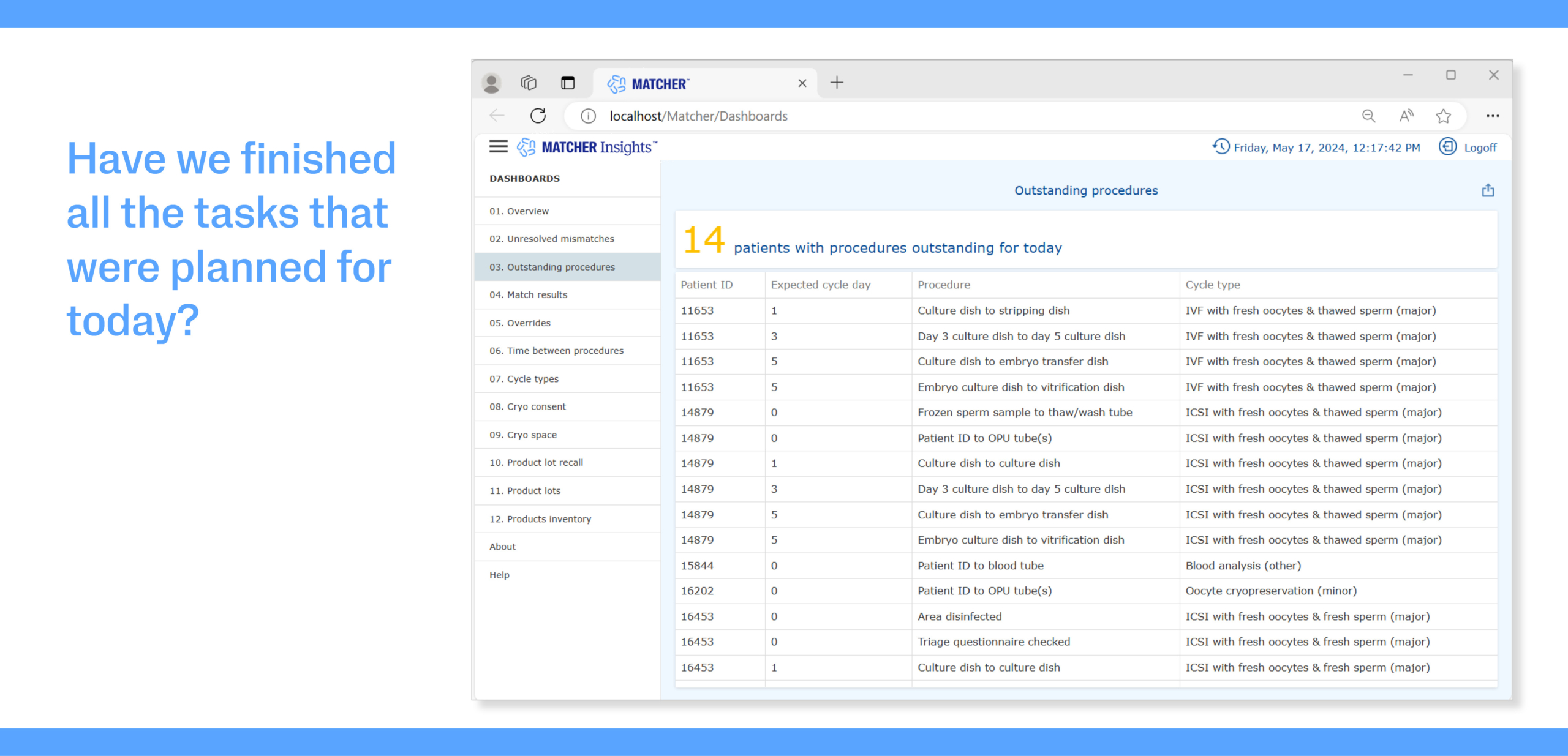Go back using the browser back arrow
The image size is (1568, 756).
[497, 116]
